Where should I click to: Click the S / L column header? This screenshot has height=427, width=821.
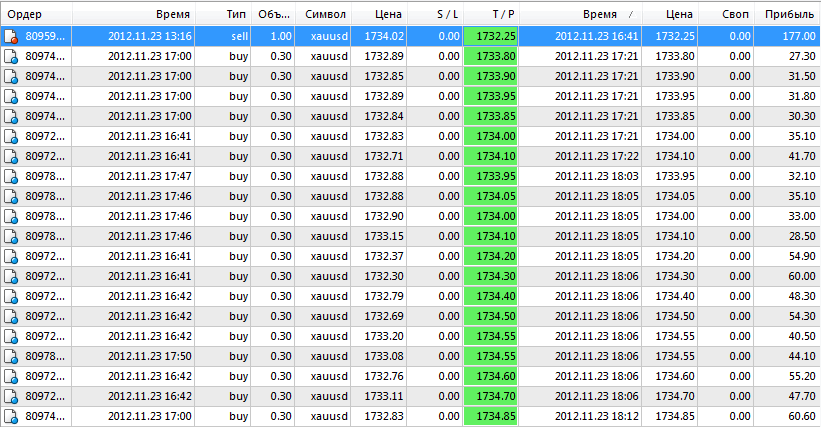click(x=435, y=14)
